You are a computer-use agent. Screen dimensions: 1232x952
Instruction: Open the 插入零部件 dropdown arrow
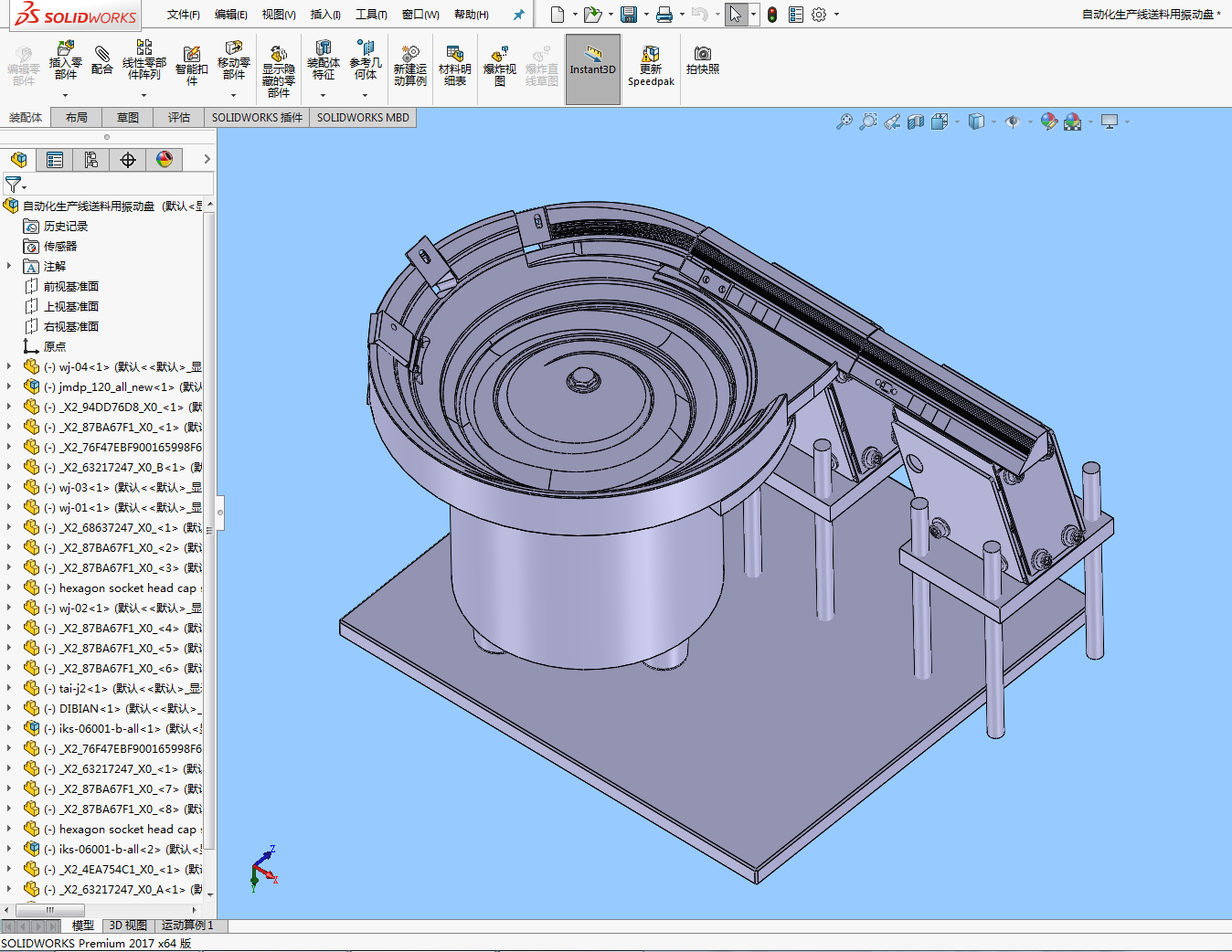[65, 95]
